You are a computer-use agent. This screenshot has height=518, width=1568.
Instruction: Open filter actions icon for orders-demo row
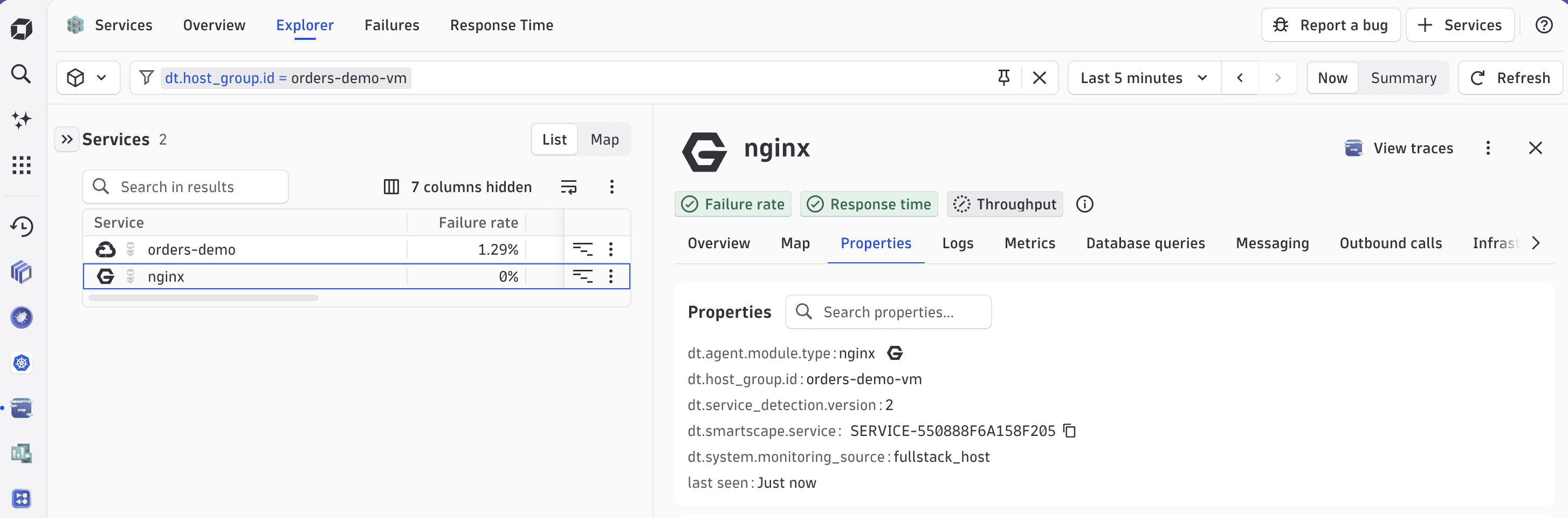tap(582, 249)
